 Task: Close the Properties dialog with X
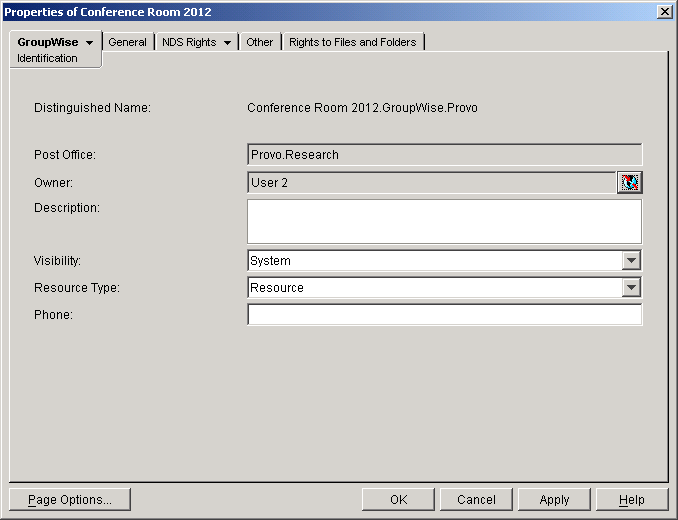[x=664, y=12]
